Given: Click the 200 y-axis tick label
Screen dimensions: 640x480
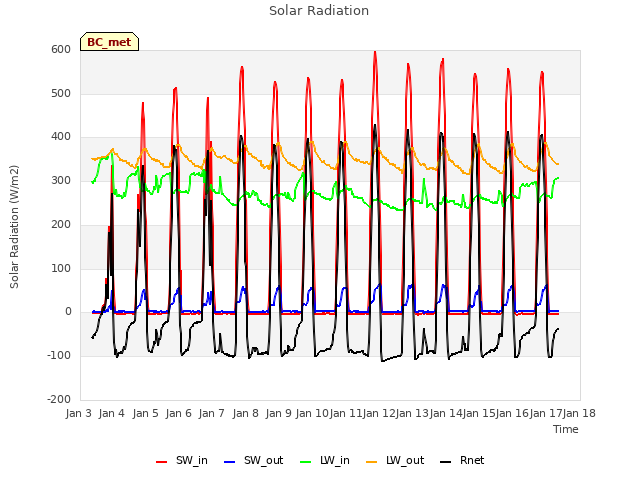Looking at the screenshot, I should pyautogui.click(x=61, y=224).
